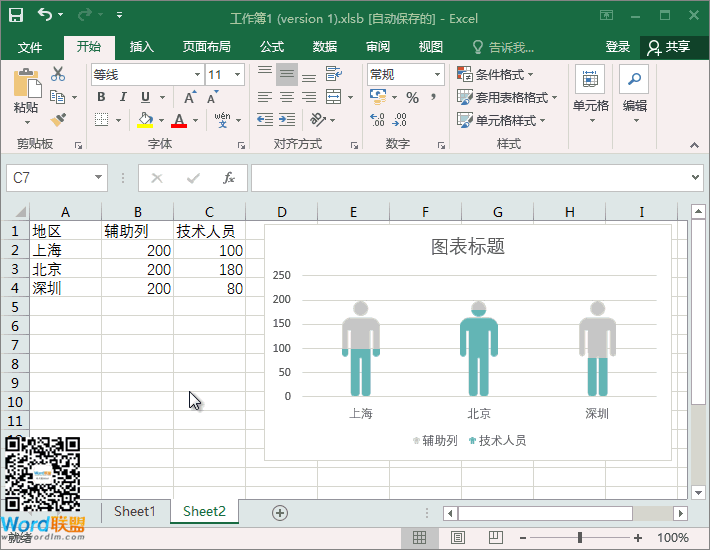Viewport: 710px width, 550px height.
Task: Open the 编辑 Editing group button
Action: [634, 95]
